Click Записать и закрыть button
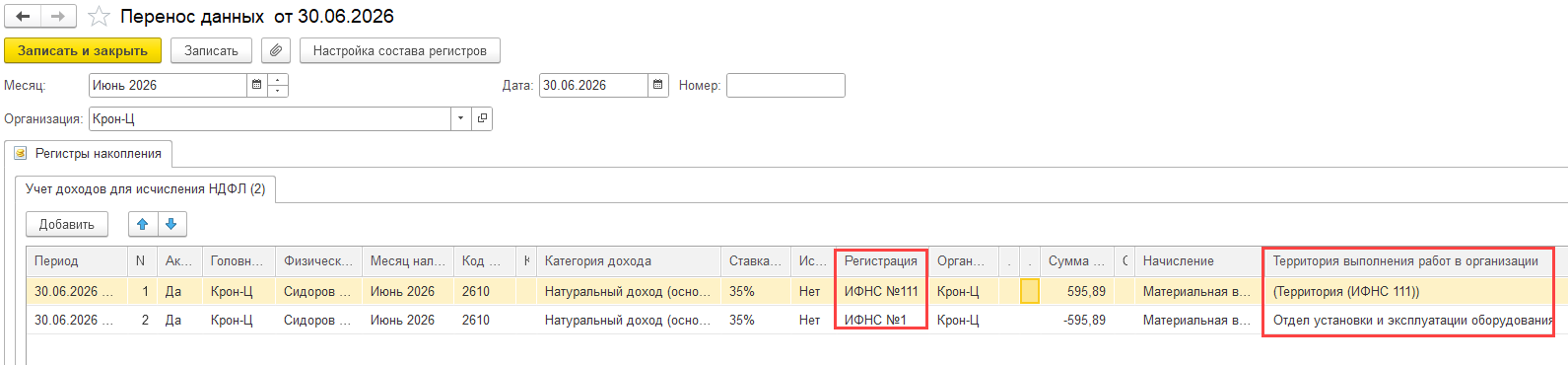Screen dimensions: 1568x365 point(83,50)
